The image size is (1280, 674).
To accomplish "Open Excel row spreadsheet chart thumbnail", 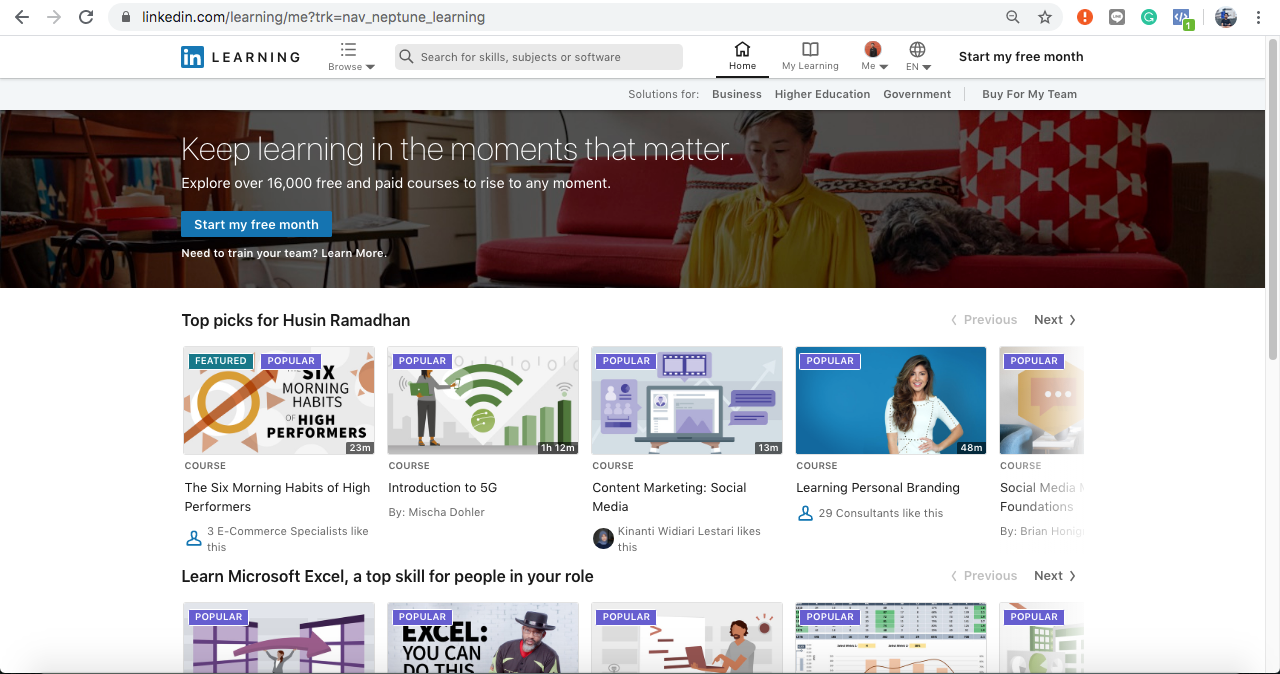I will click(891, 638).
